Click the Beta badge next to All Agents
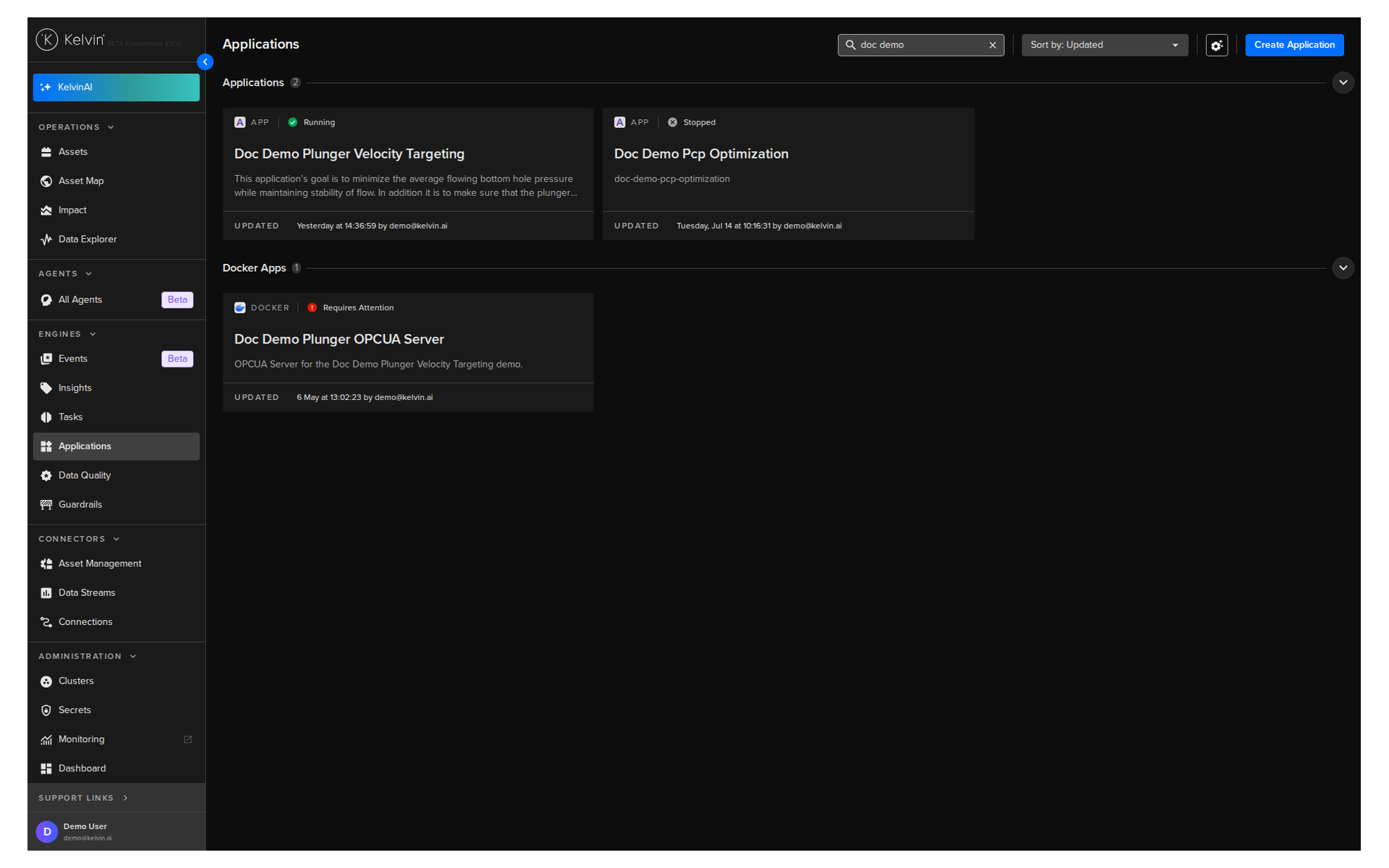The height and width of the screenshot is (868, 1389). tap(177, 300)
